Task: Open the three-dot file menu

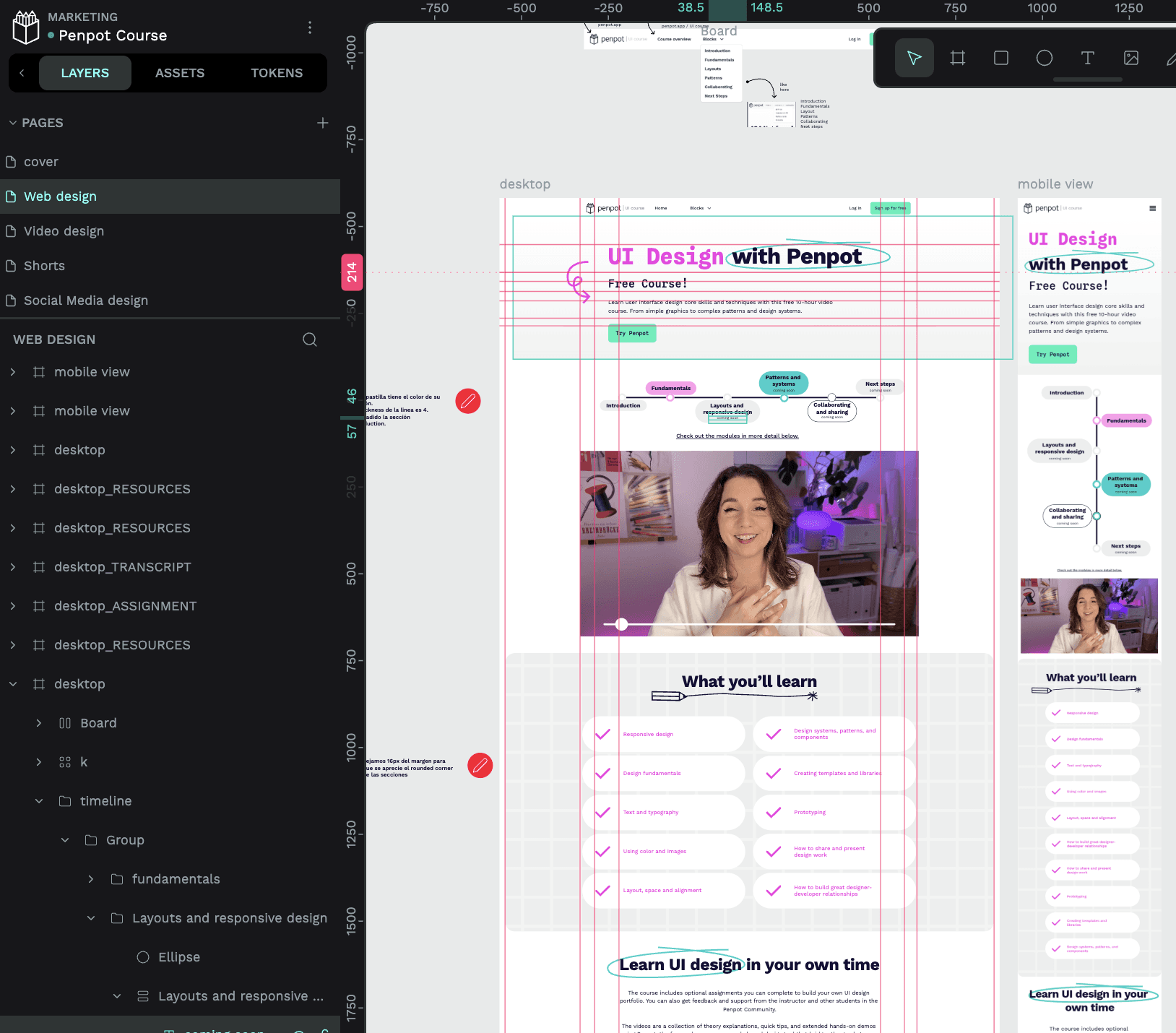Action: (310, 27)
